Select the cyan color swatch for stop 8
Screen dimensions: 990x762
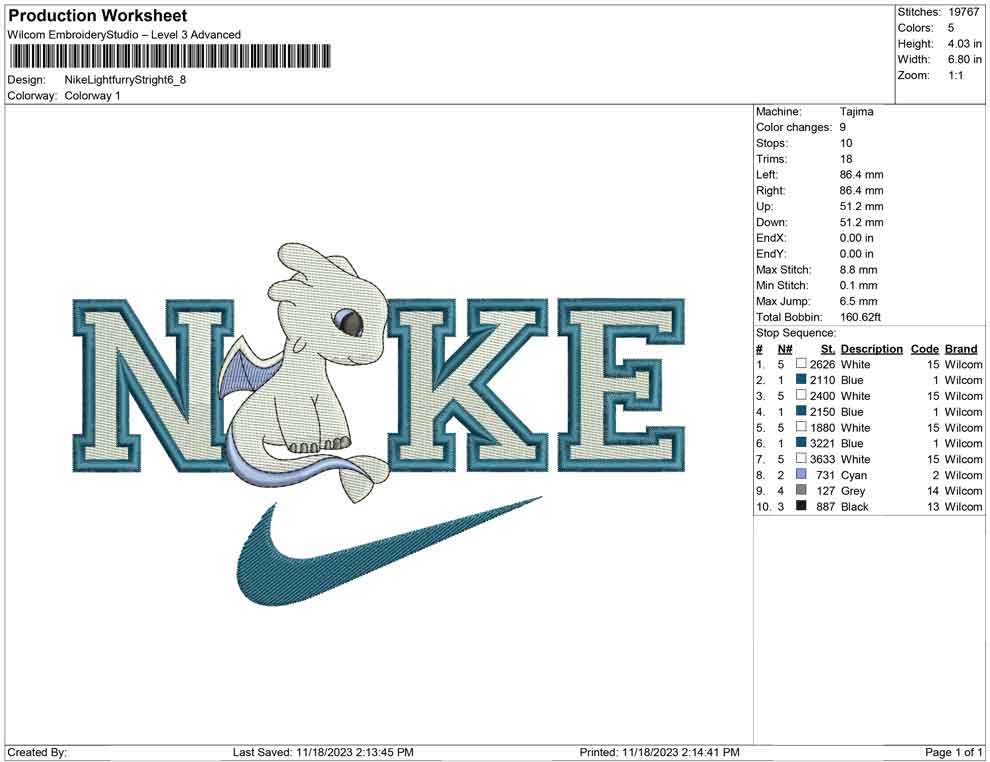[x=801, y=475]
